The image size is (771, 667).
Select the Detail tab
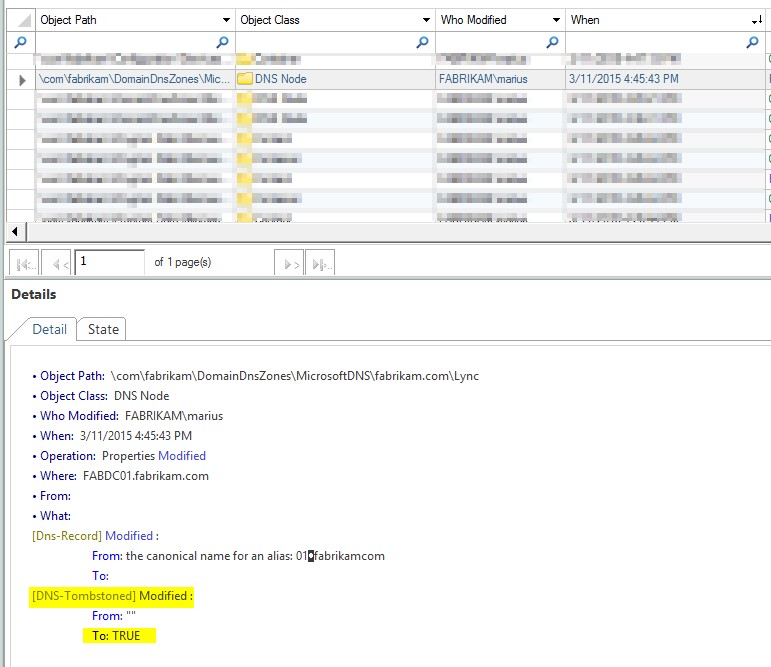click(49, 329)
